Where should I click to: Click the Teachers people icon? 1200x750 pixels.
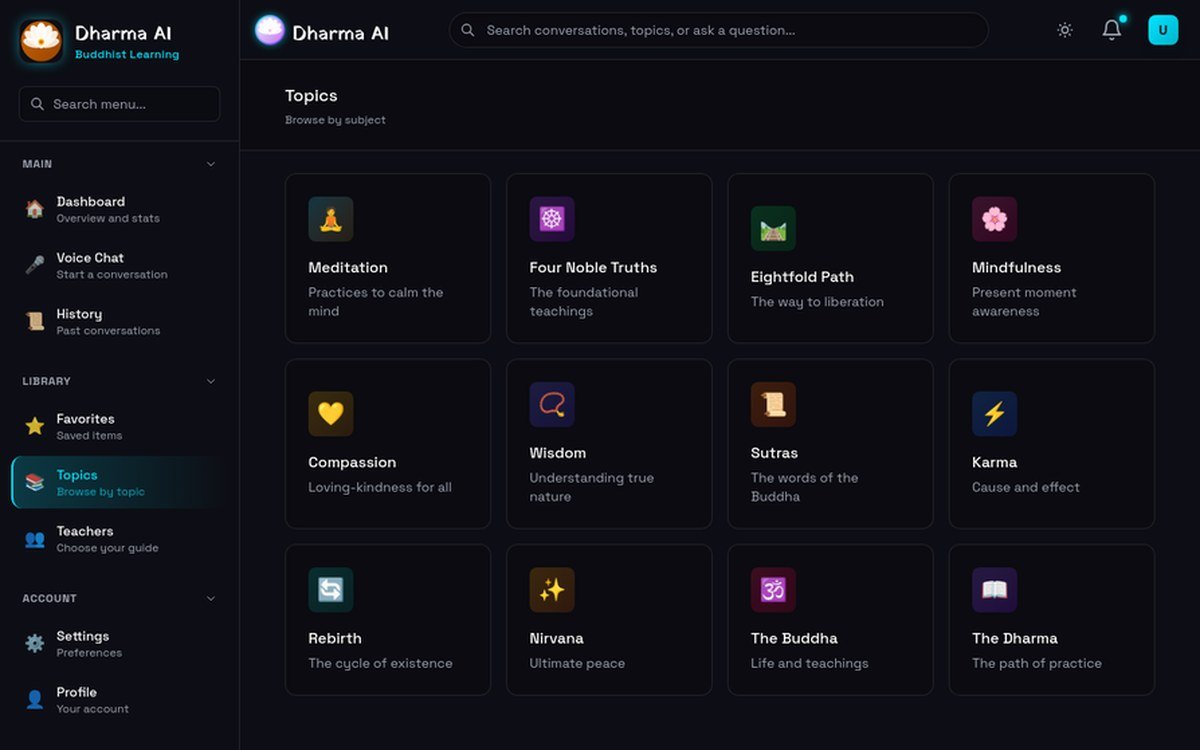35,539
